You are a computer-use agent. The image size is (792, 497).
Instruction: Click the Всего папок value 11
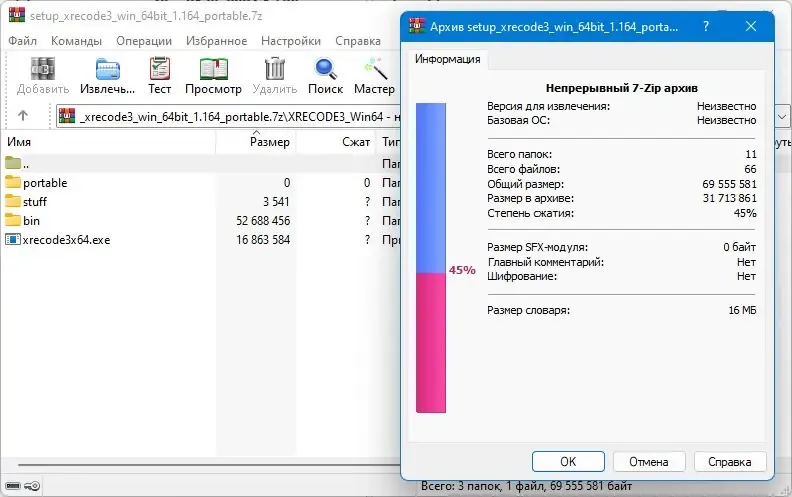(751, 154)
